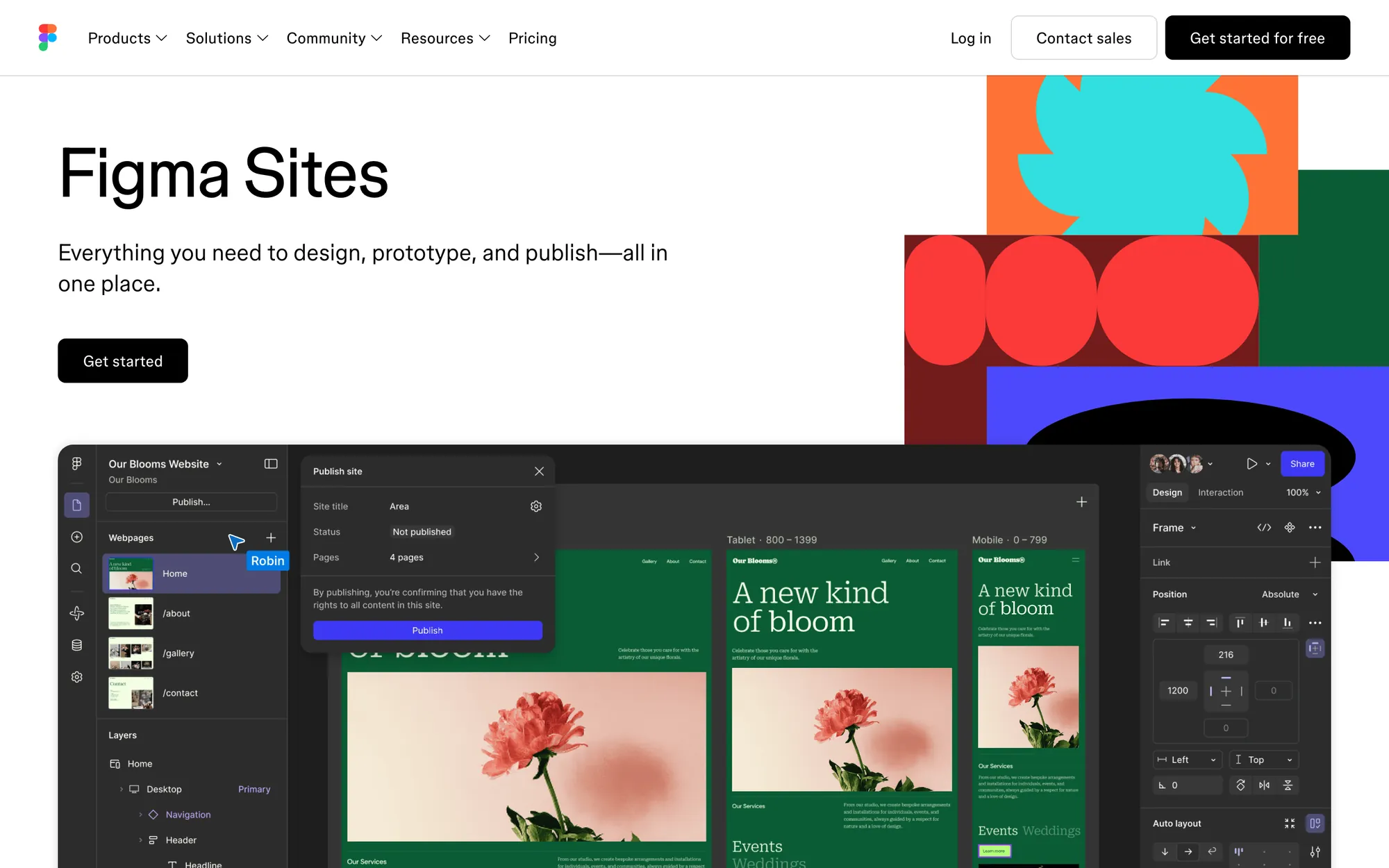Select the Home webpage thumbnail
This screenshot has width=1389, height=868.
coord(131,574)
